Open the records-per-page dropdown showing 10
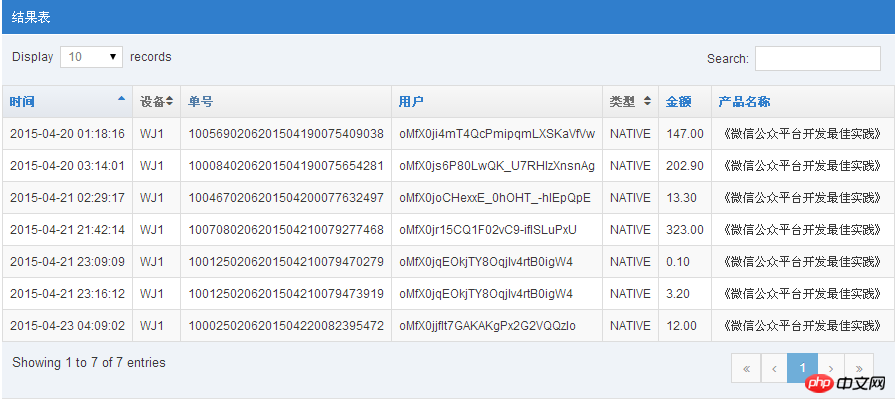The image size is (896, 403). 91,57
